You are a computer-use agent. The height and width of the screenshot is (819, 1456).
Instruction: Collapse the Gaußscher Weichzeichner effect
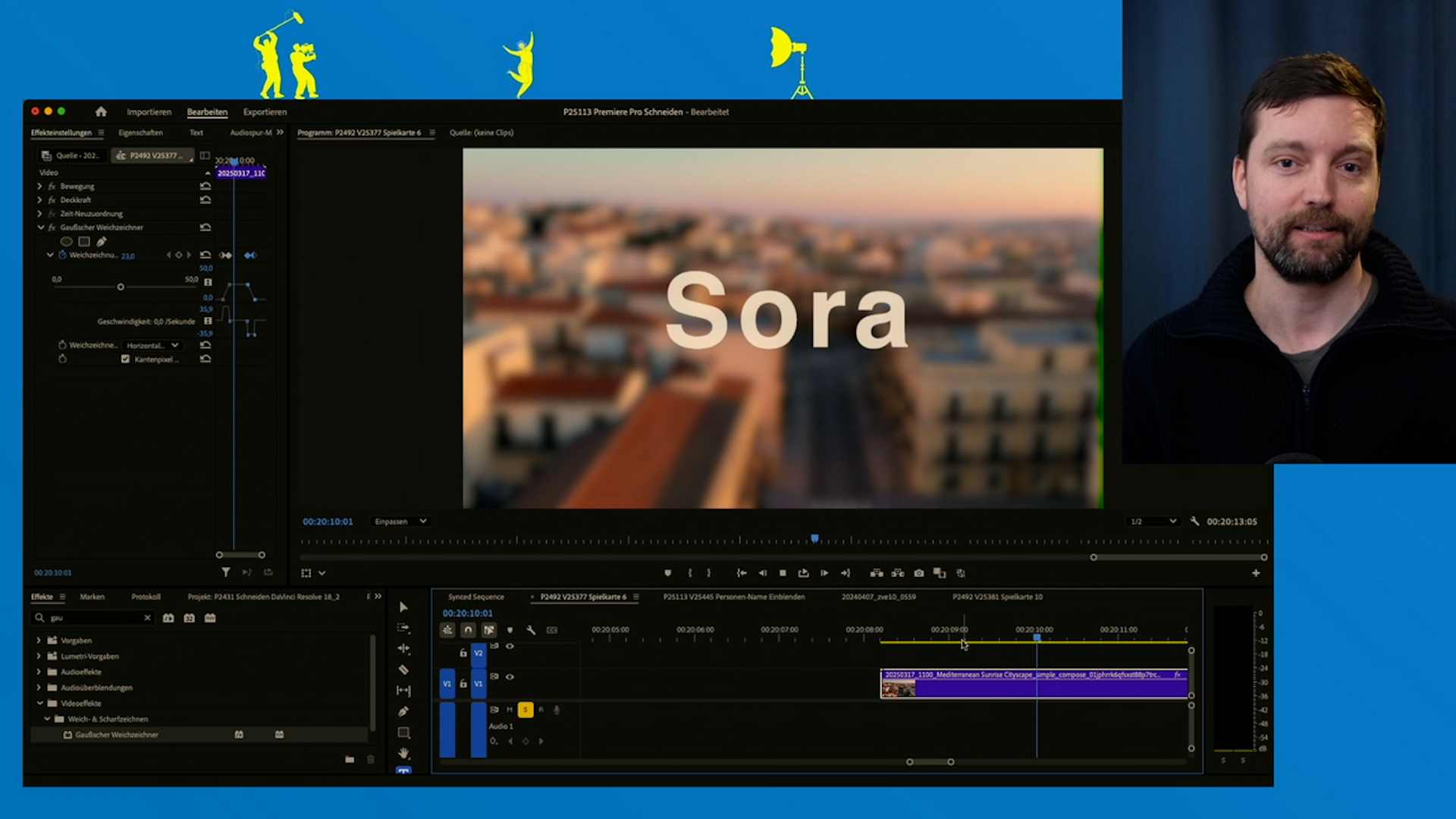pyautogui.click(x=40, y=227)
